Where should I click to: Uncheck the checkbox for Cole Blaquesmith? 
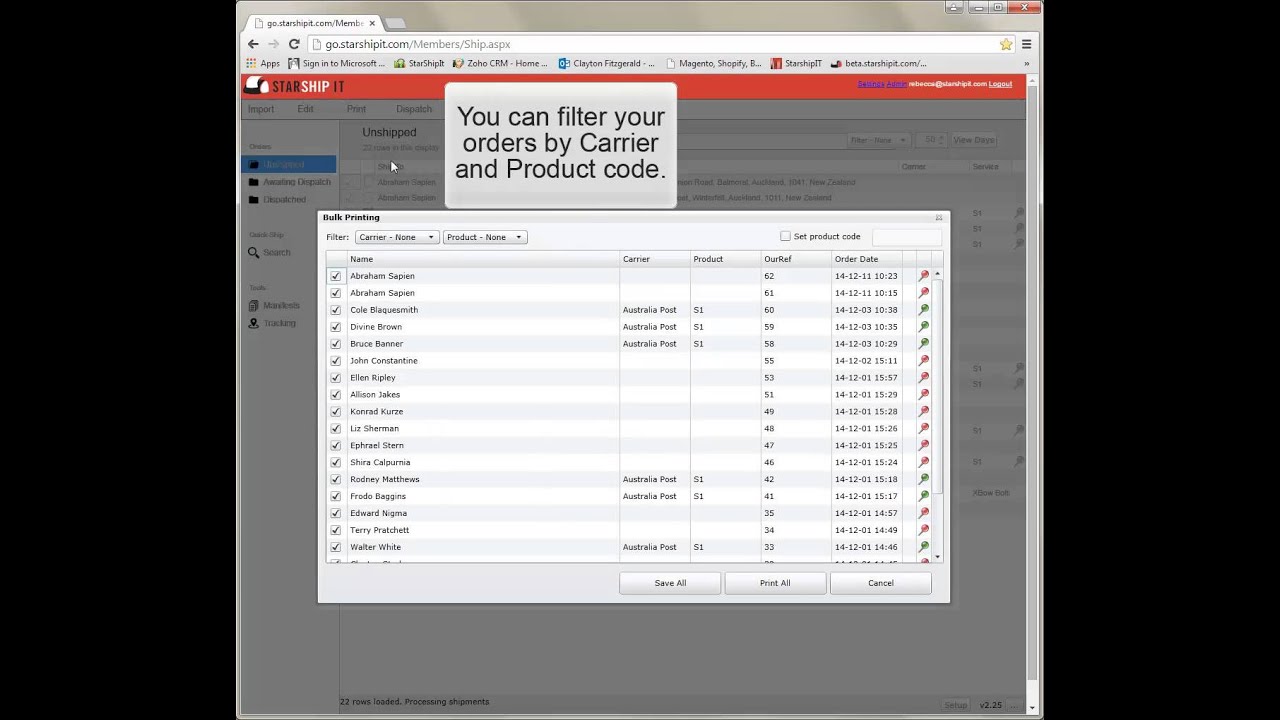(336, 310)
